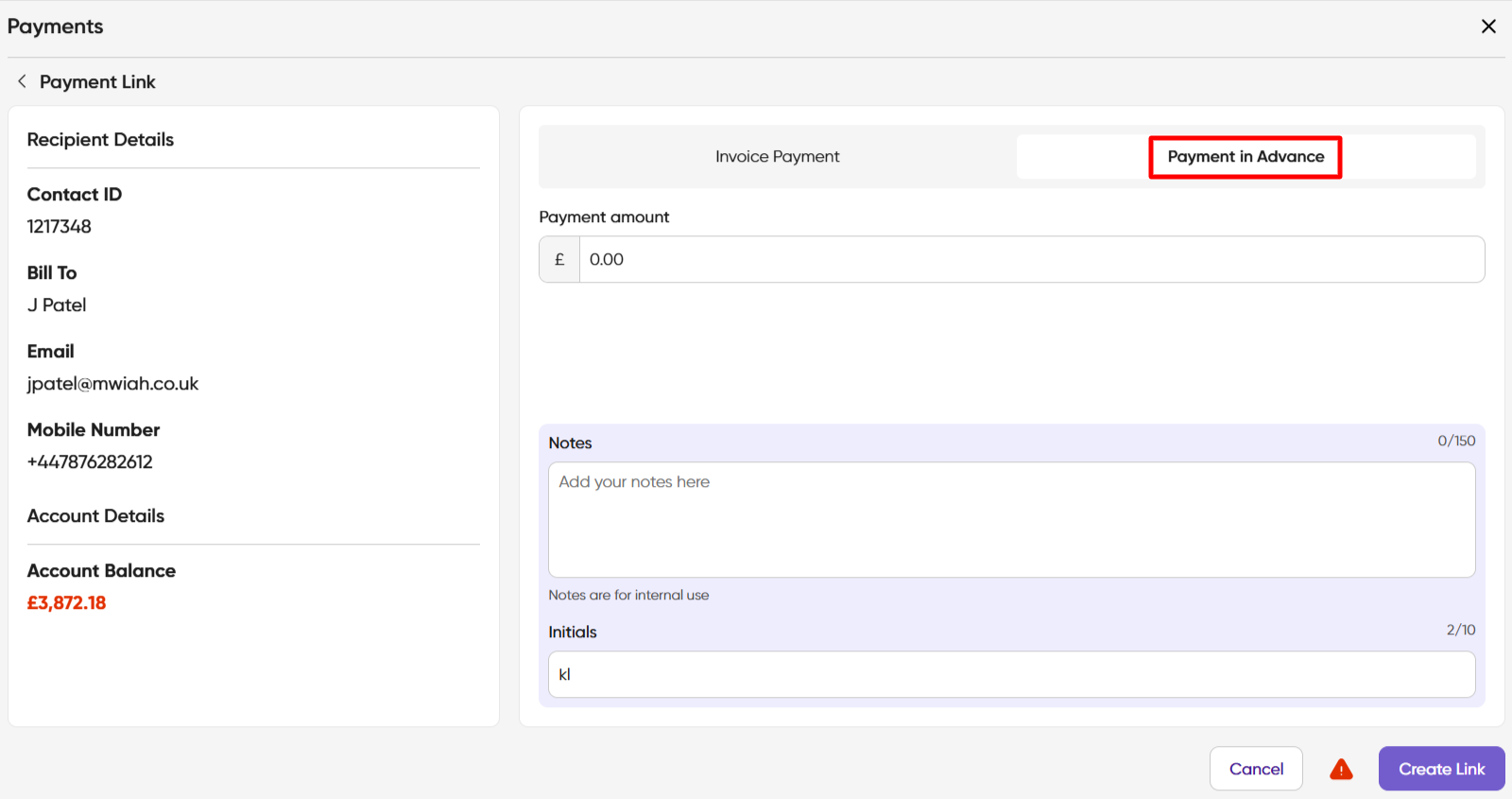The height and width of the screenshot is (799, 1512).
Task: Switch to the Invoice Payment tab
Action: tap(777, 157)
